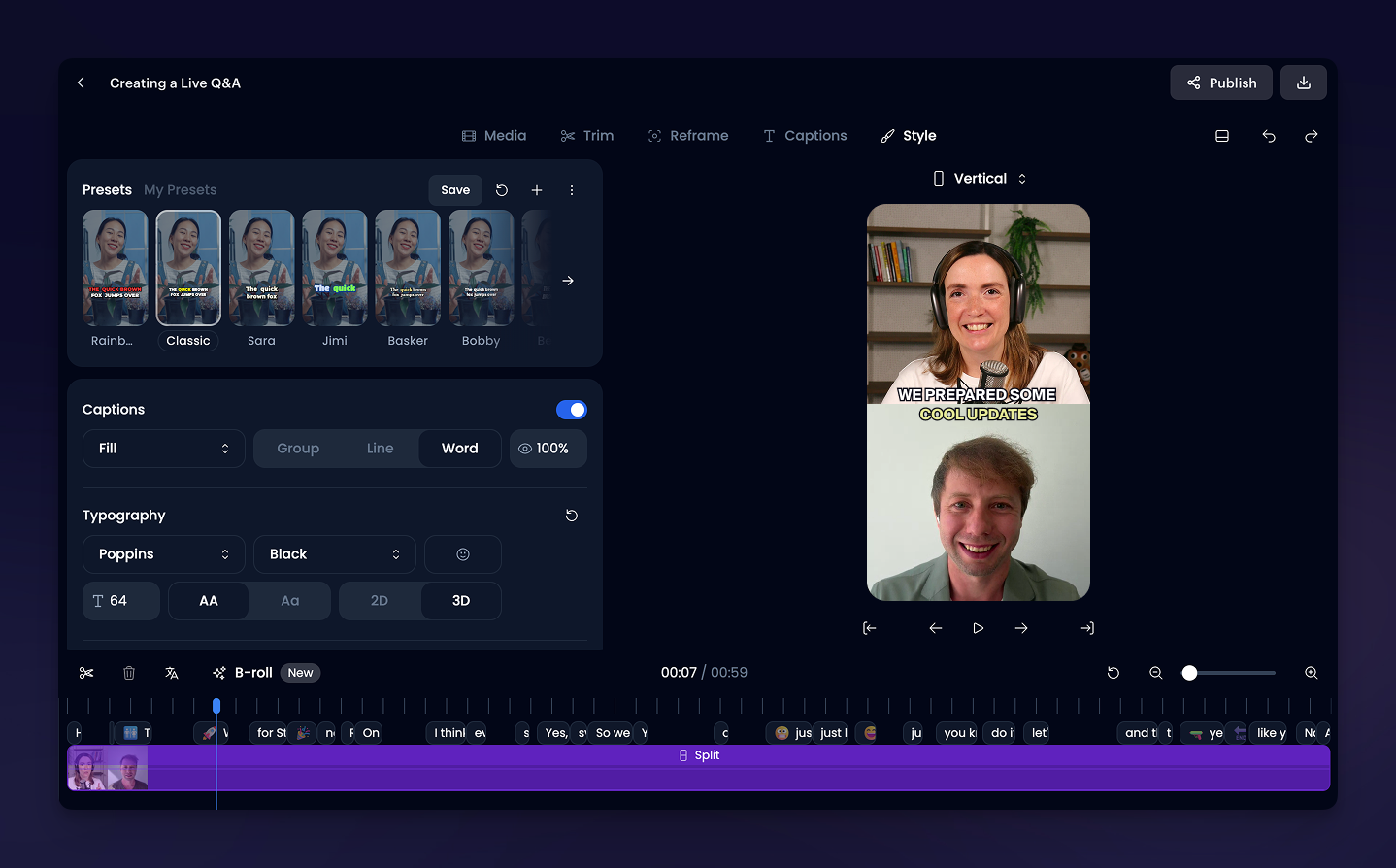The image size is (1396, 868).
Task: Open the Black font weight dropdown
Action: pyautogui.click(x=334, y=553)
